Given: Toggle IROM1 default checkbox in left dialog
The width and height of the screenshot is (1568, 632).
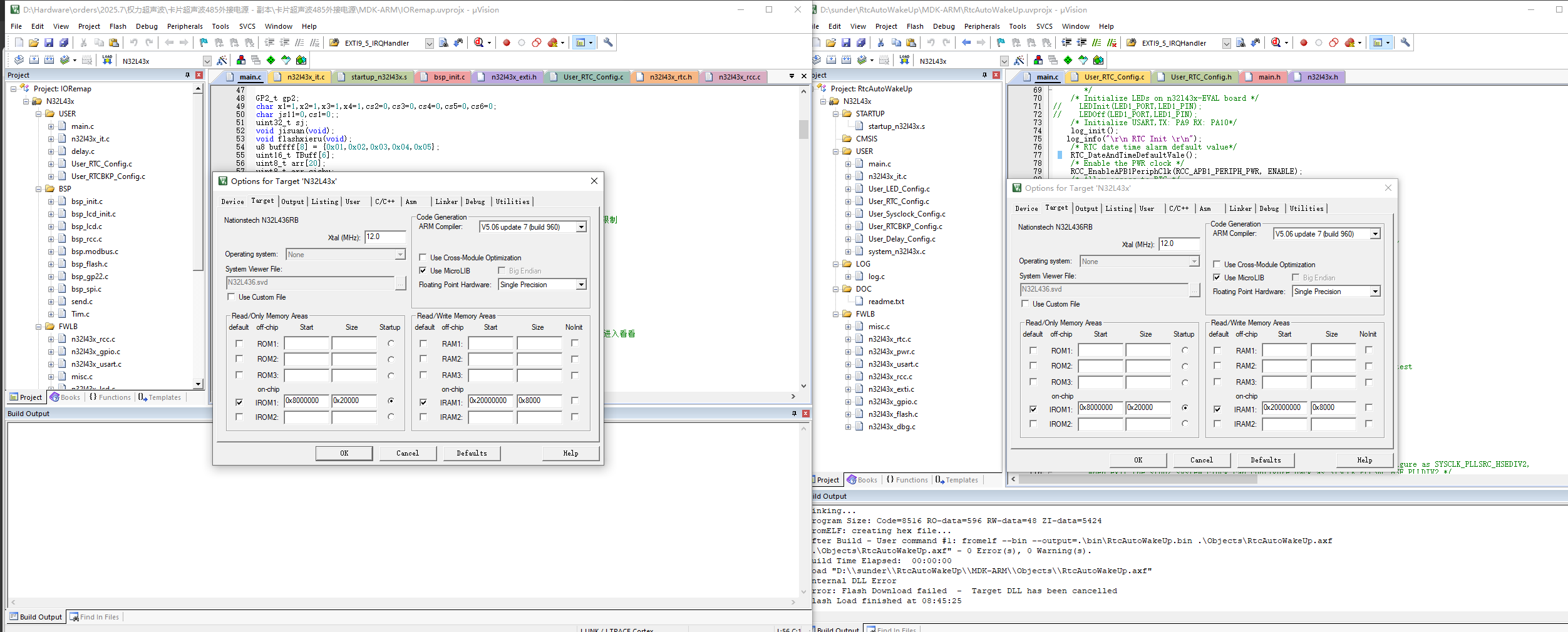Looking at the screenshot, I should [x=239, y=402].
